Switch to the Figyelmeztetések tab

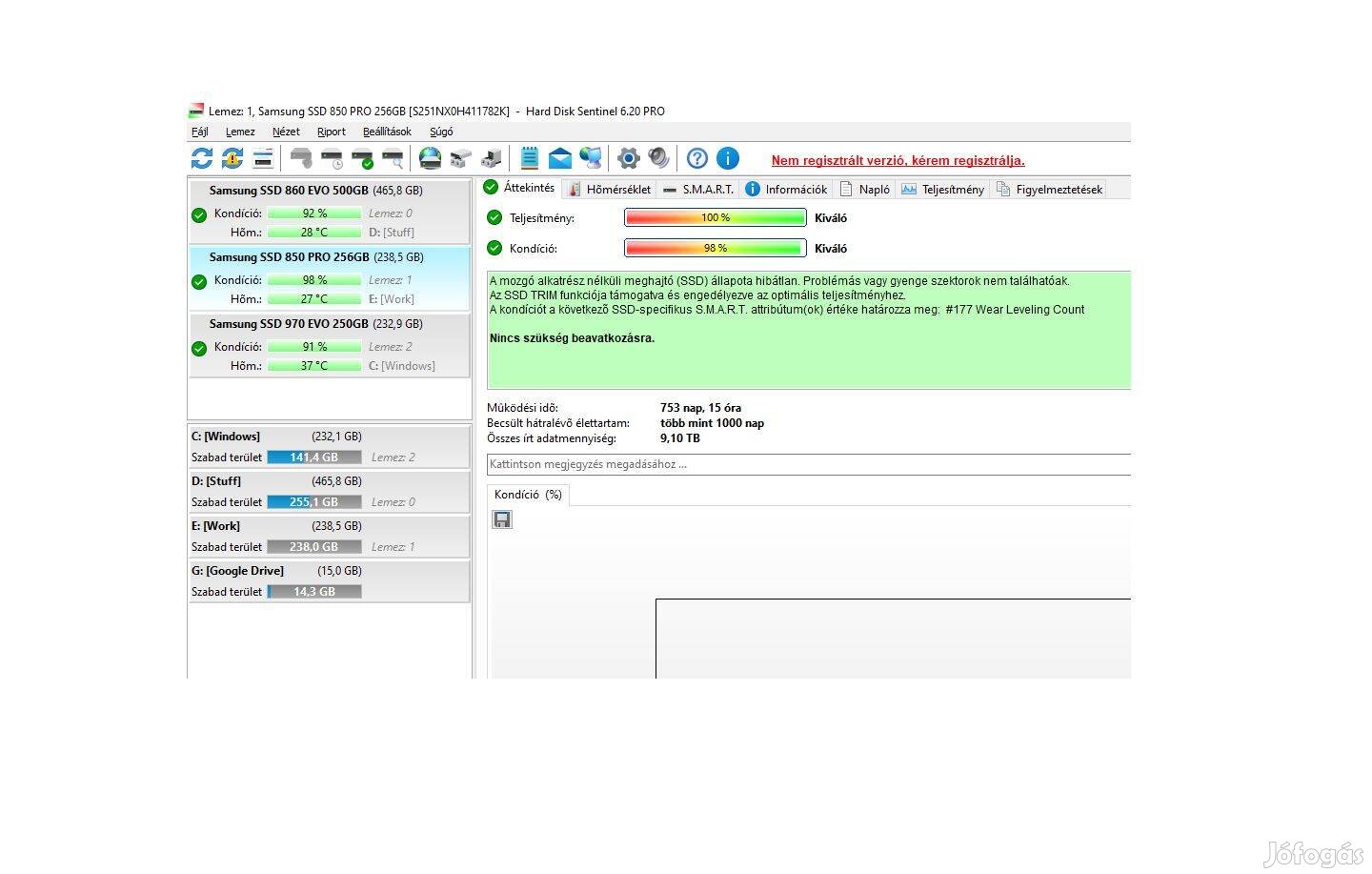tap(1049, 189)
